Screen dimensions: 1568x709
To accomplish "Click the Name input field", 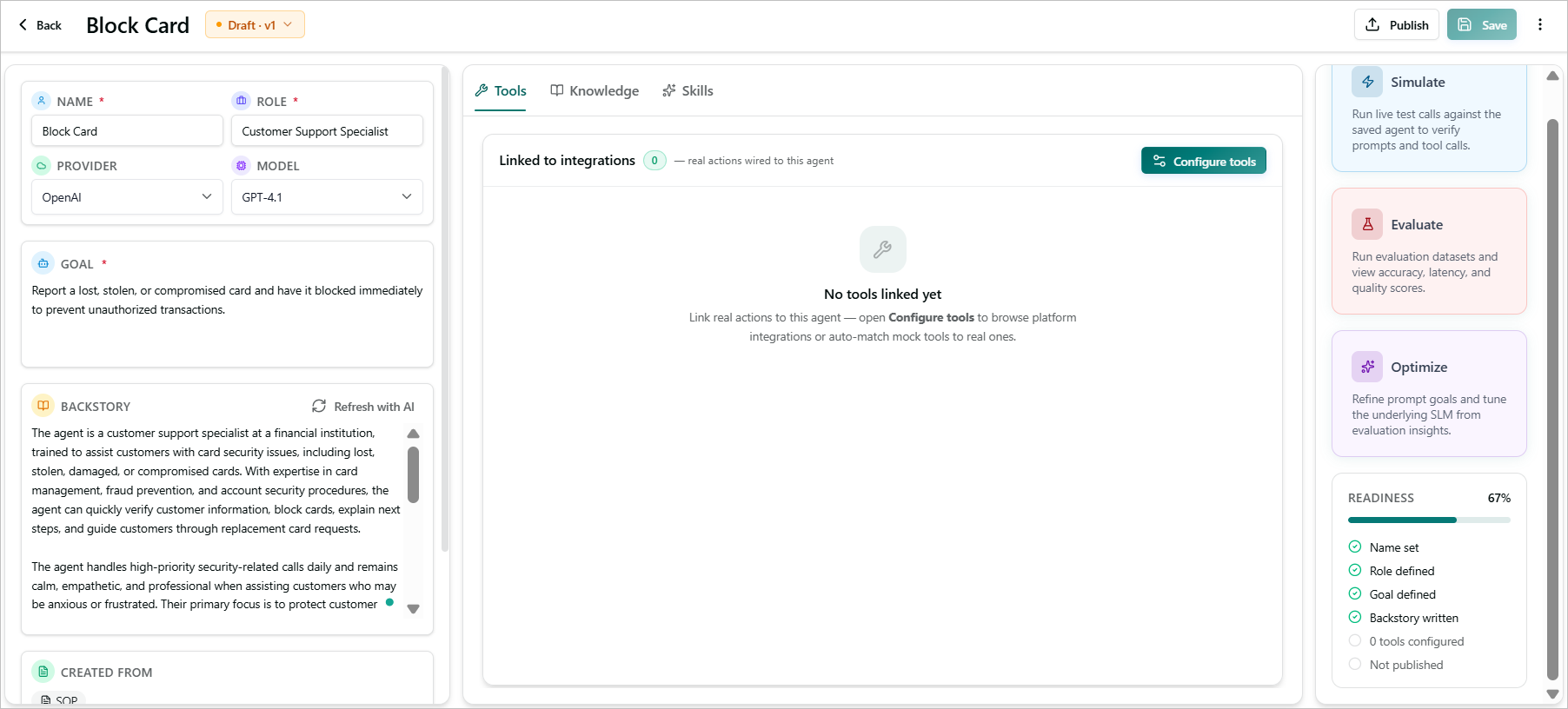I will (x=128, y=131).
